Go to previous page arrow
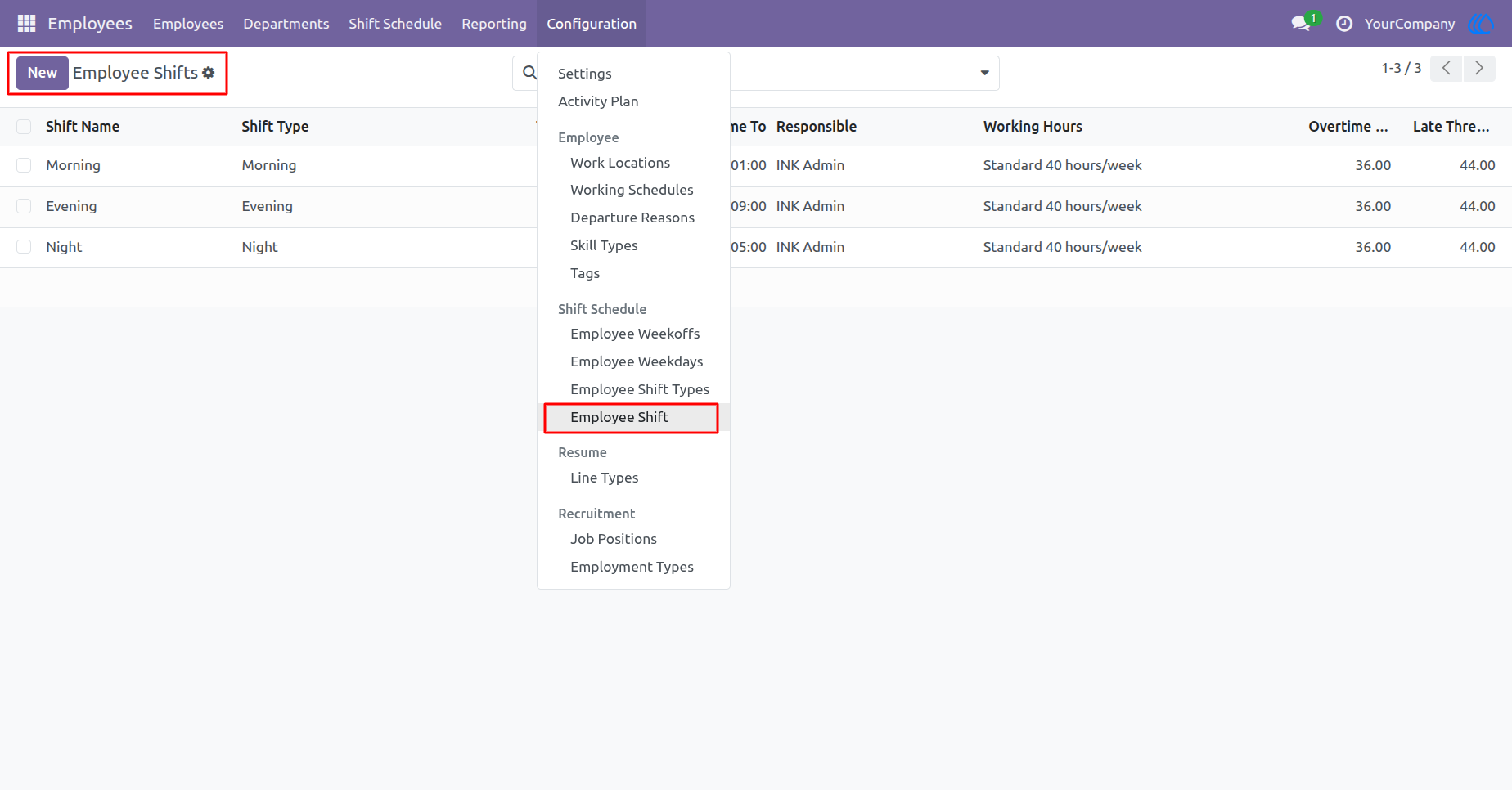 (x=1446, y=69)
